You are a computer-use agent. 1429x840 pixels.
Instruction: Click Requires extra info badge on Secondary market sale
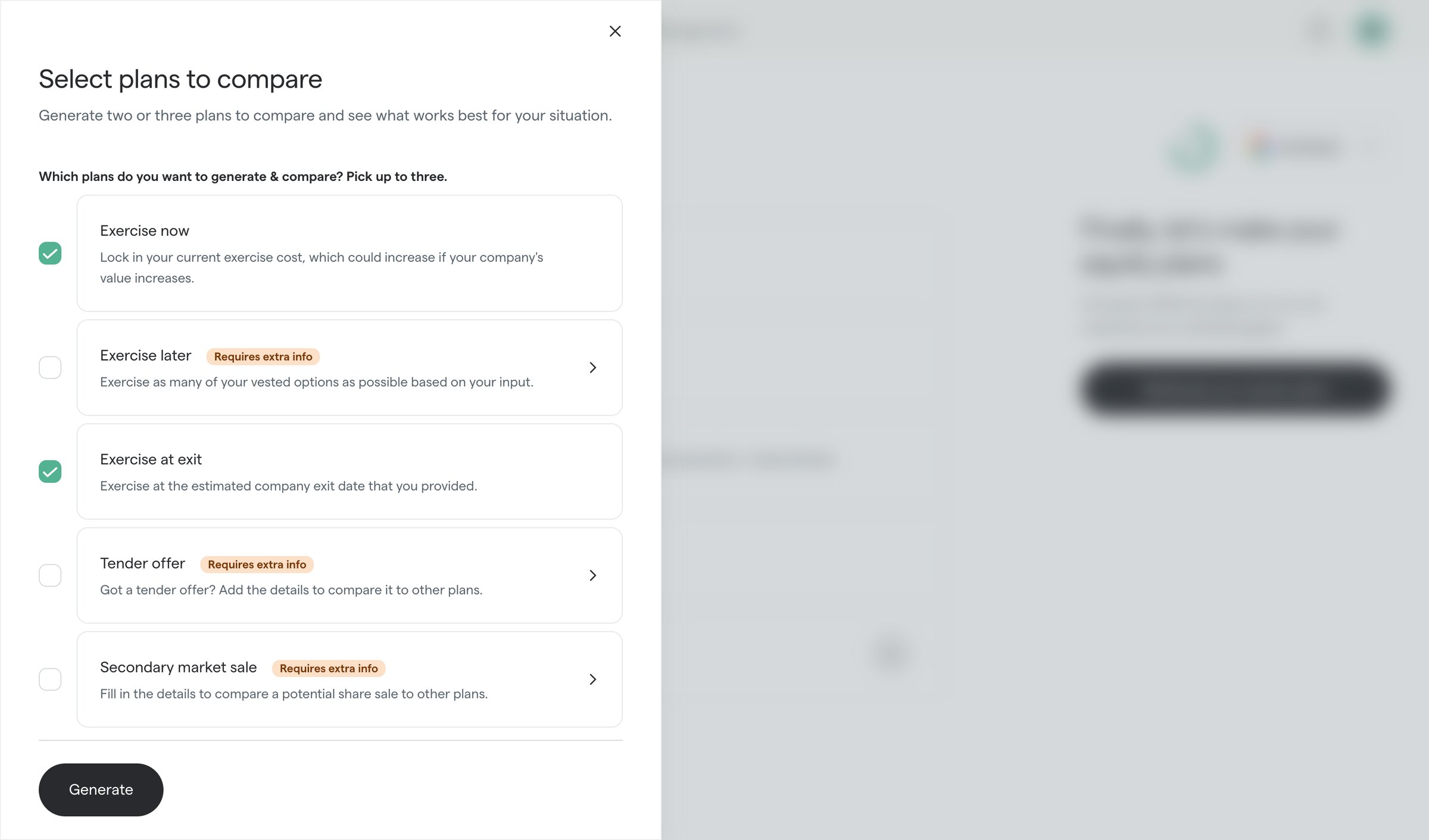329,669
